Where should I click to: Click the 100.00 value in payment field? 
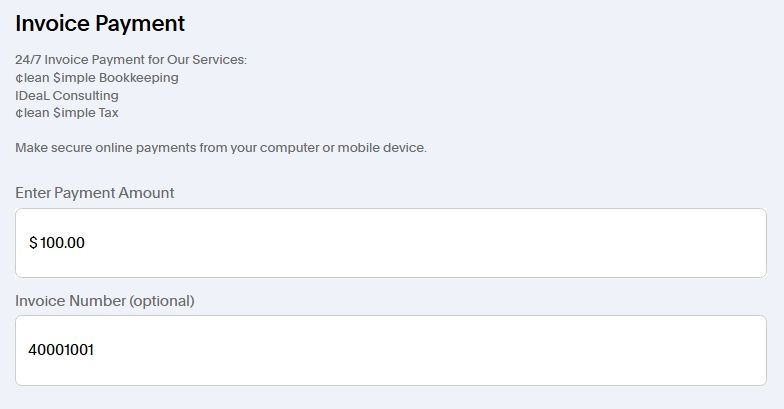click(x=62, y=243)
